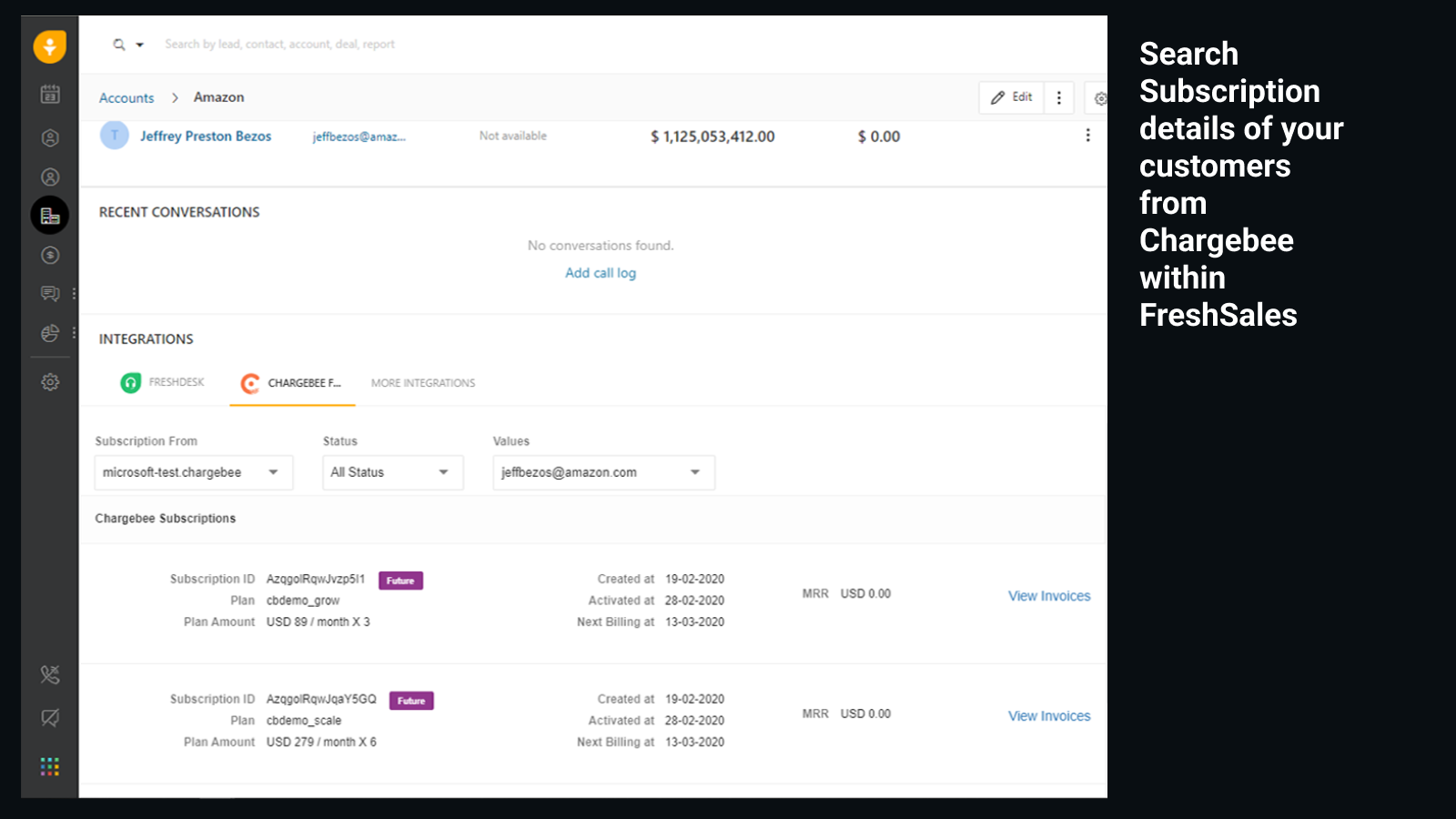Click the disabled chat icon near sidebar bottom
The width and height of the screenshot is (1456, 819).
(50, 718)
